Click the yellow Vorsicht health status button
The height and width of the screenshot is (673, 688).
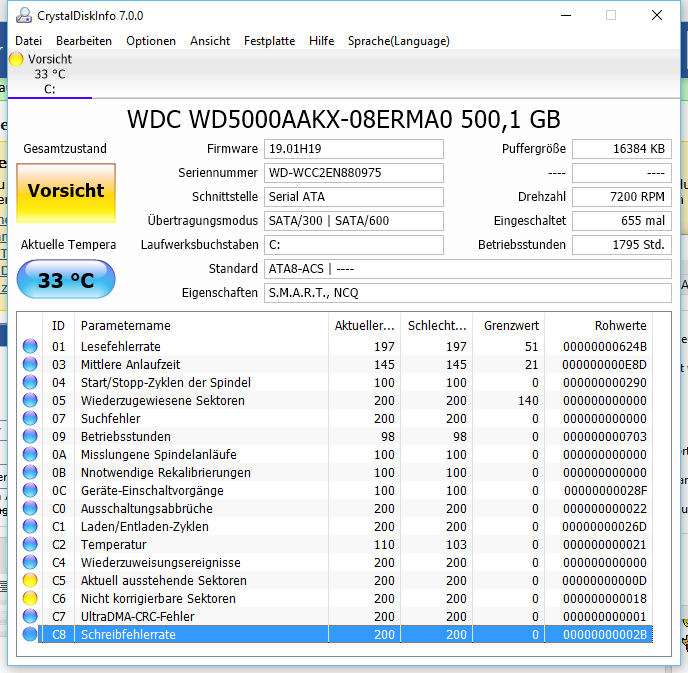(66, 193)
